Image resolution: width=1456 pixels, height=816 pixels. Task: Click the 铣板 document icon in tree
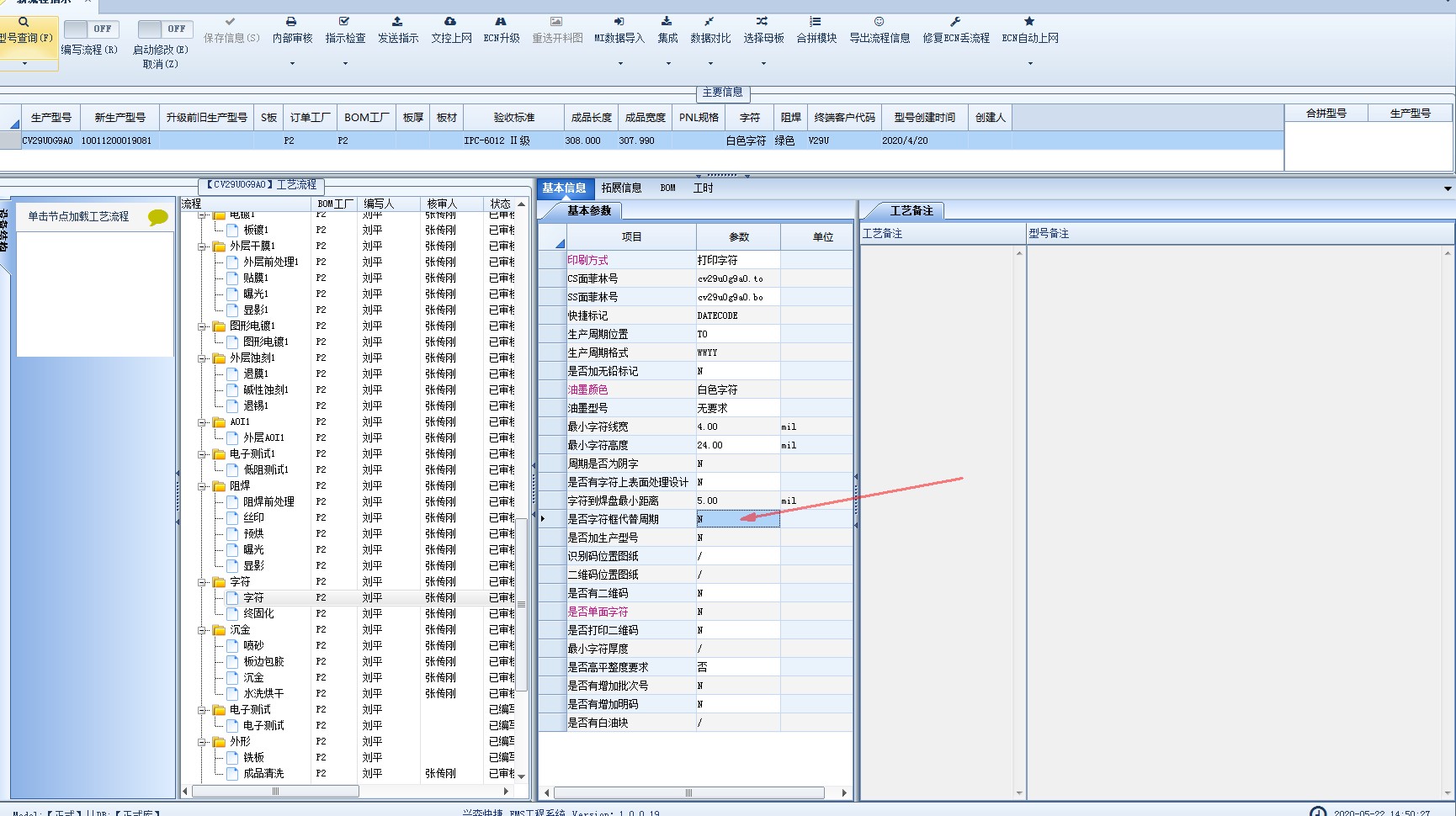point(232,758)
